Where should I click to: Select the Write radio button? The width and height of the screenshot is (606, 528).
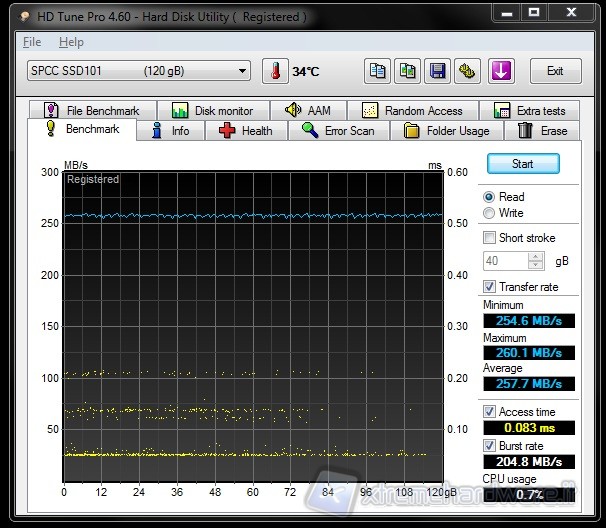click(489, 213)
